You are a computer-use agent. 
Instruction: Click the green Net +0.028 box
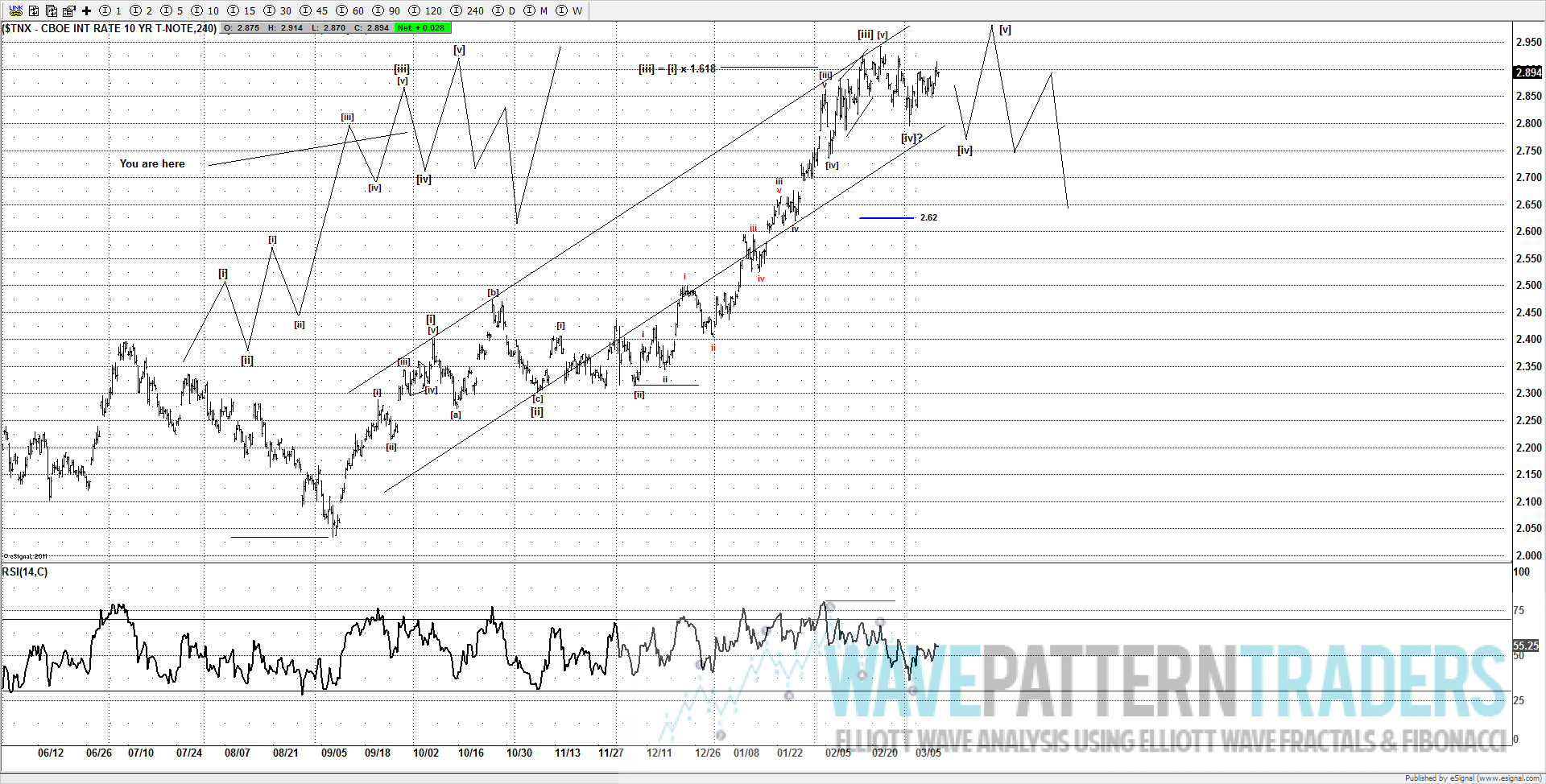(423, 28)
